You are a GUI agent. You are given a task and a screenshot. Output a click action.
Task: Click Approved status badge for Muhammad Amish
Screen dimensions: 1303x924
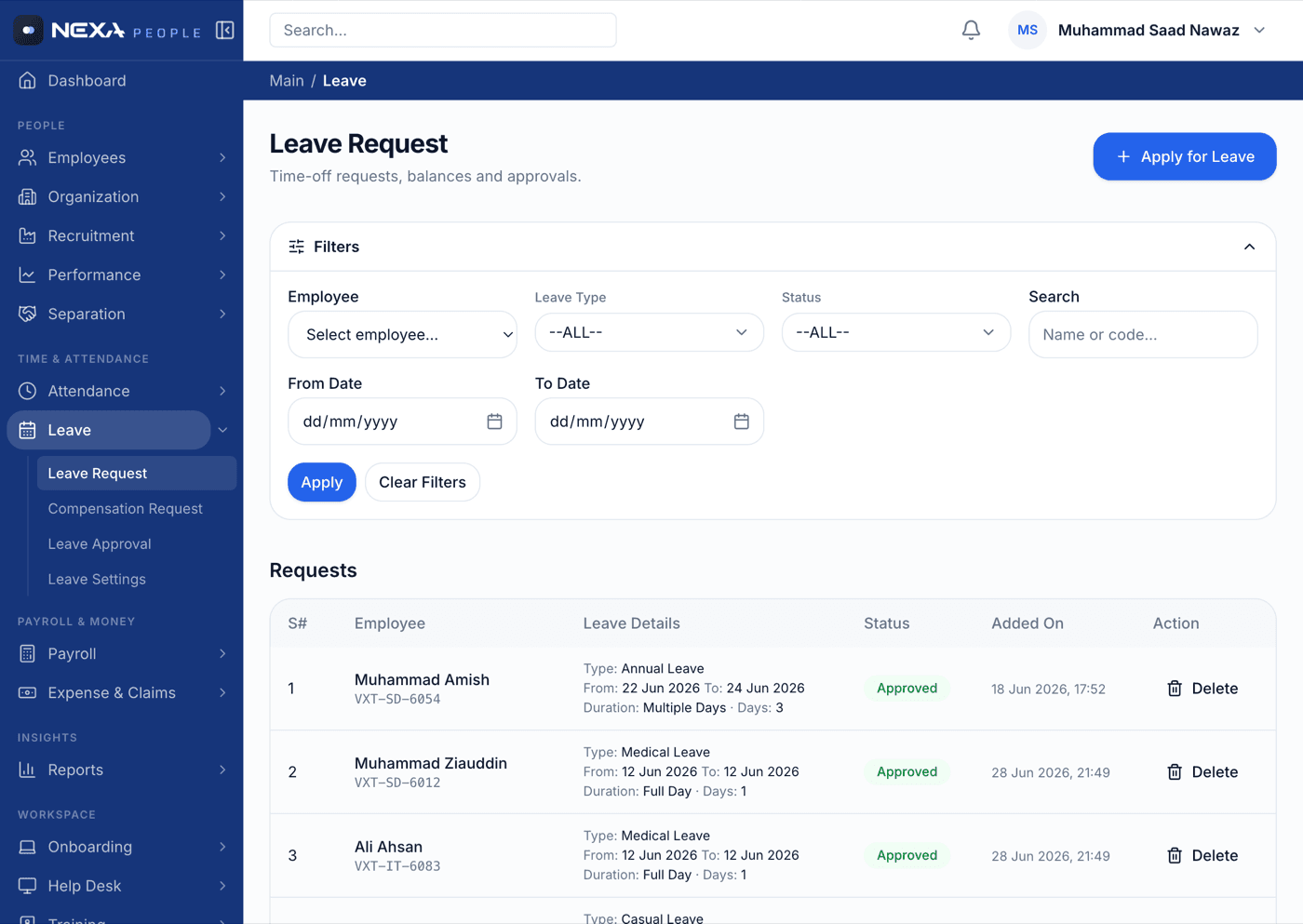tap(907, 689)
